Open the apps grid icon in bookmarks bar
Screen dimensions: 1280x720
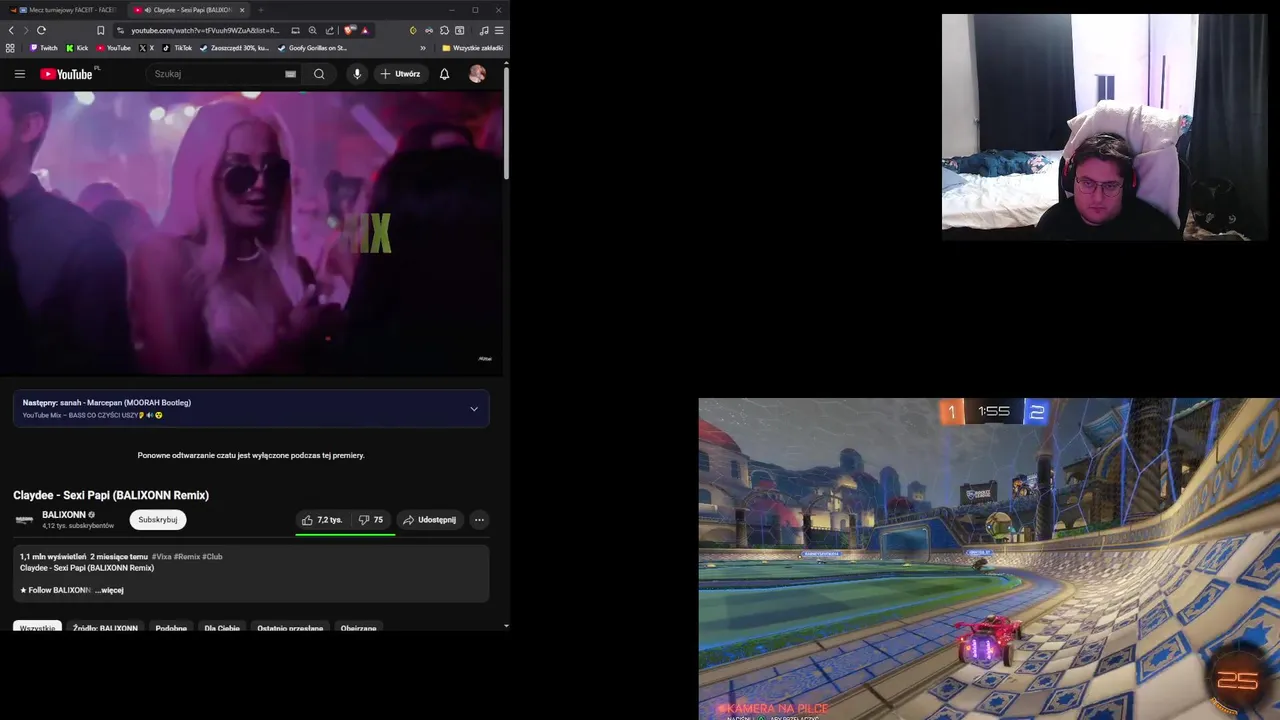10,48
